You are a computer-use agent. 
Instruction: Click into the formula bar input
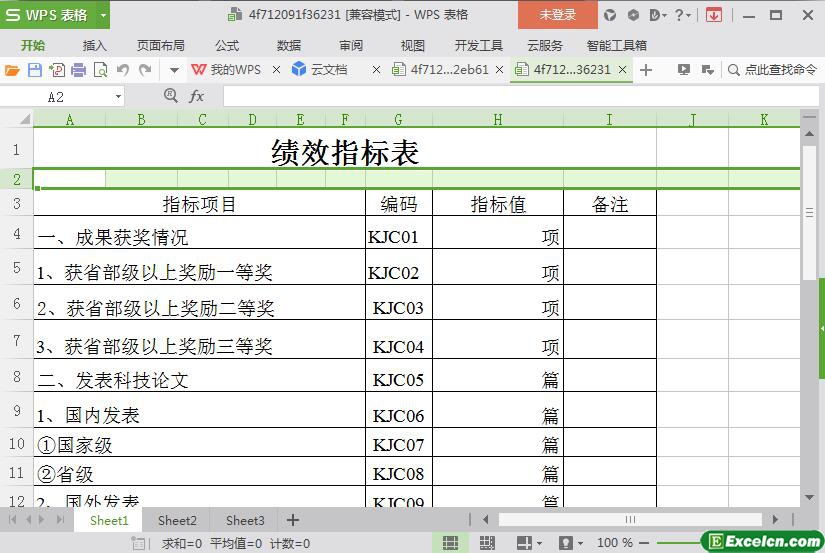click(x=520, y=97)
